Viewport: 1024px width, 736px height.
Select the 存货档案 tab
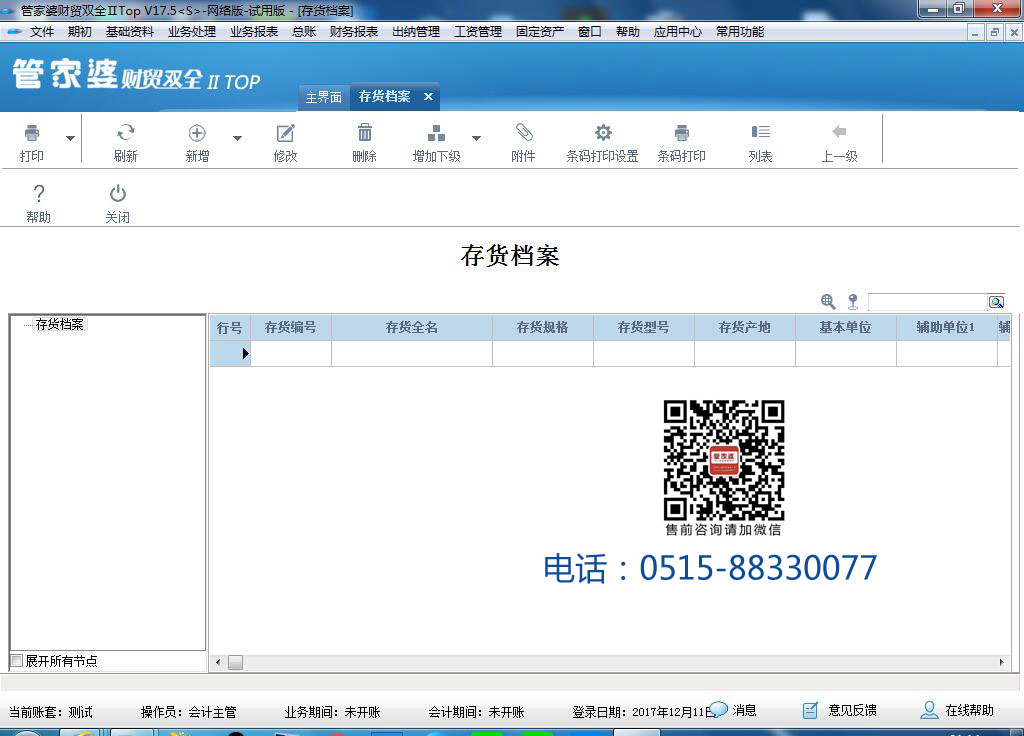pyautogui.click(x=384, y=97)
